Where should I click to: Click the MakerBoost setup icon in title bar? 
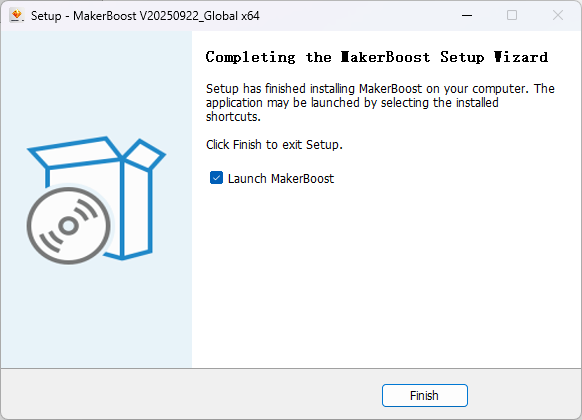16,16
